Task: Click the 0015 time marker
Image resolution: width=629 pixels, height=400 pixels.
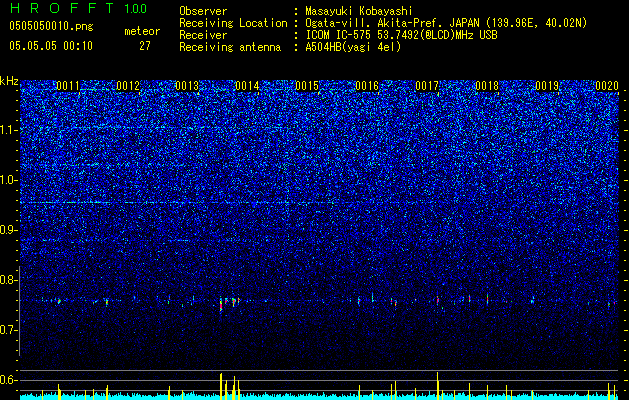Action: coord(307,86)
